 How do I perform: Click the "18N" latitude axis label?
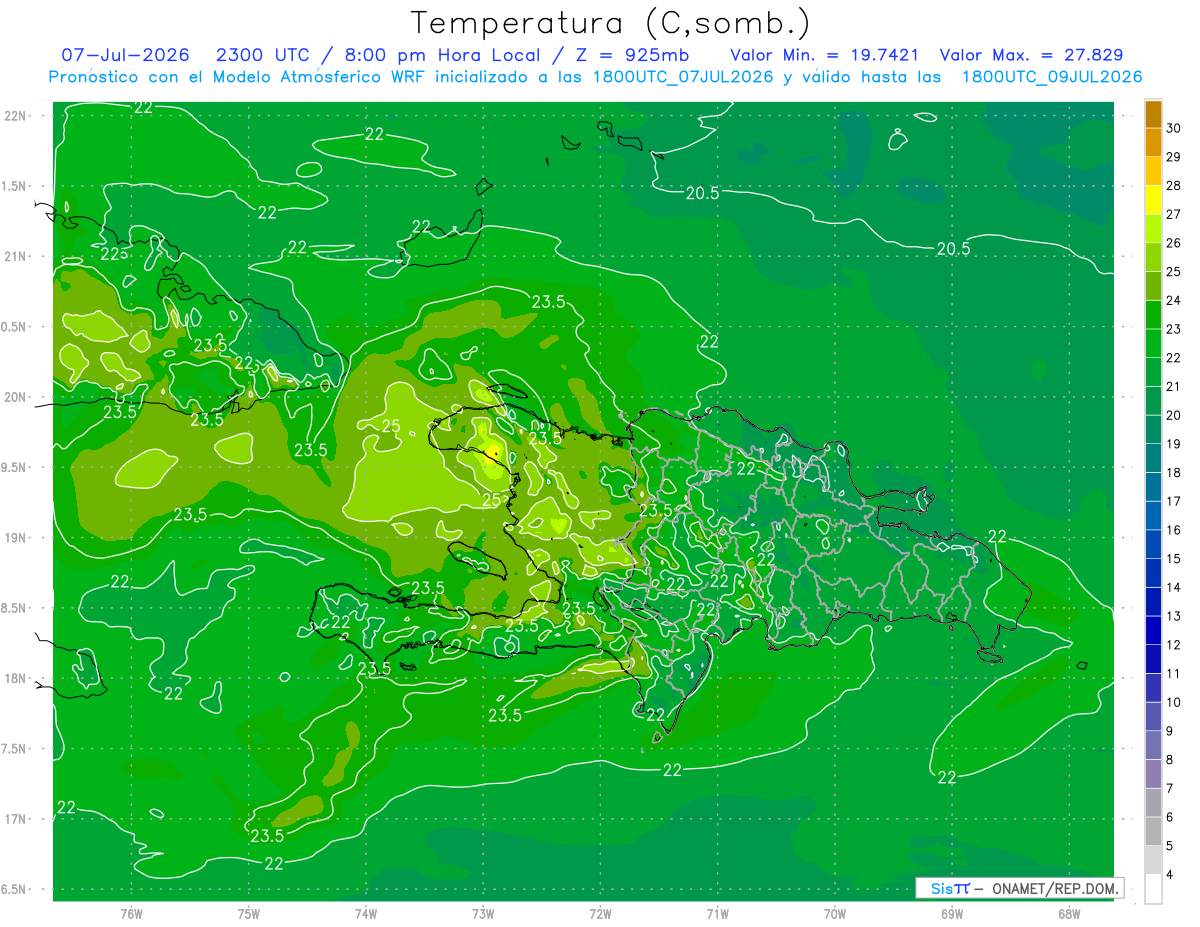15,678
